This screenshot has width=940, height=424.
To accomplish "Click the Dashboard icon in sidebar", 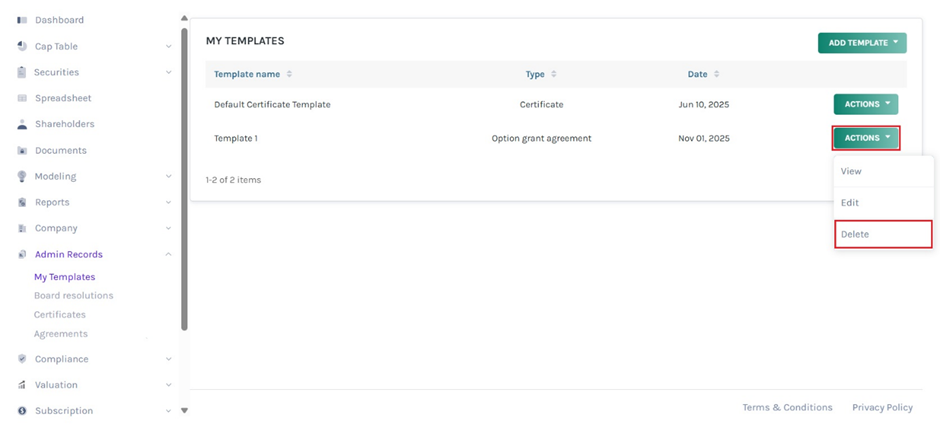I will pyautogui.click(x=22, y=20).
